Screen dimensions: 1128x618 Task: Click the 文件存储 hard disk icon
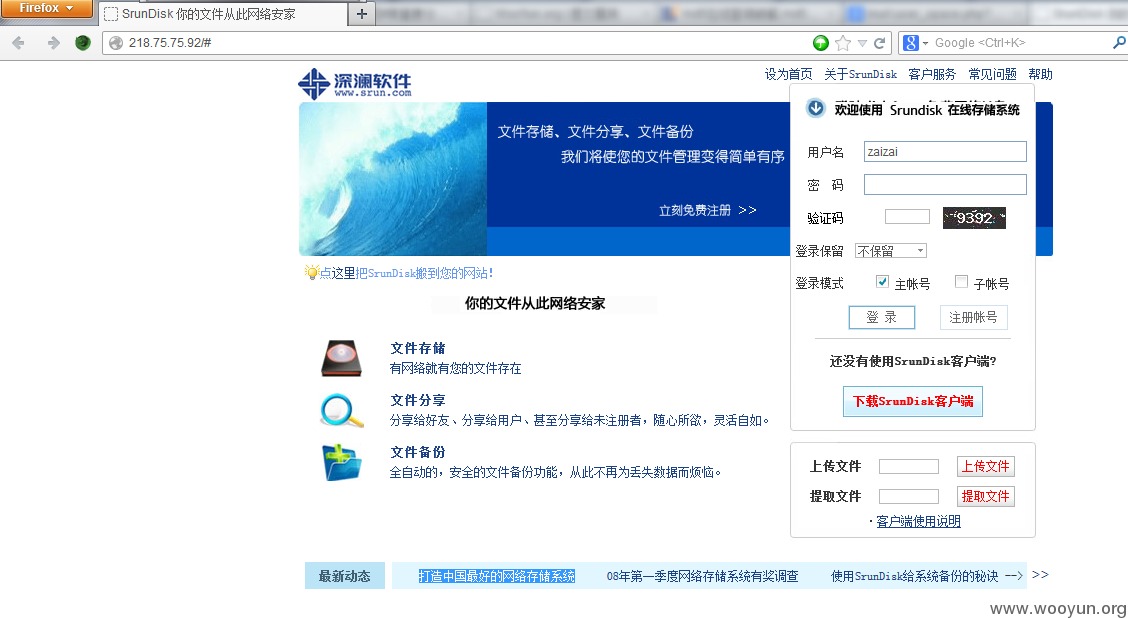341,358
